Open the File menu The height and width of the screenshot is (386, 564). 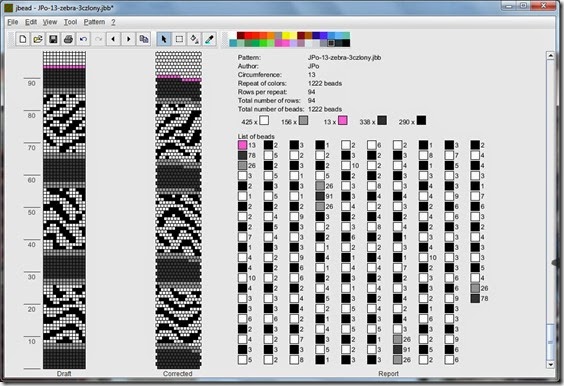(13, 22)
